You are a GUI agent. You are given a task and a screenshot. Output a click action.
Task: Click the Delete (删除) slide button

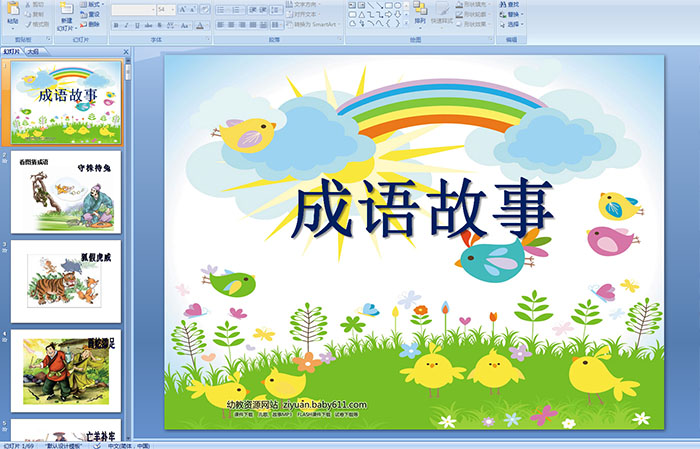coord(90,24)
